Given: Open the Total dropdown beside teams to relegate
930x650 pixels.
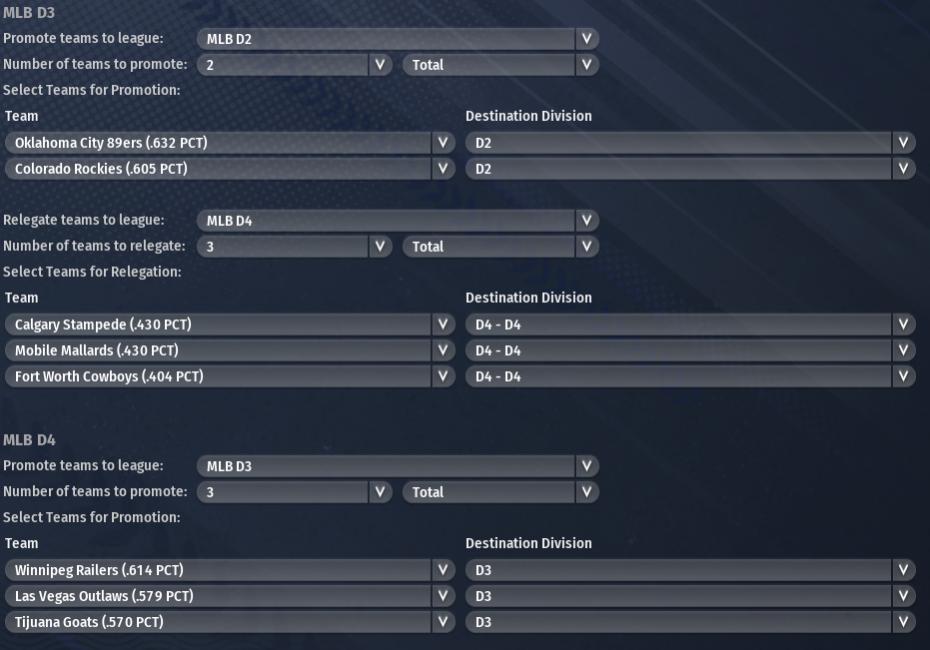Looking at the screenshot, I should (x=500, y=247).
